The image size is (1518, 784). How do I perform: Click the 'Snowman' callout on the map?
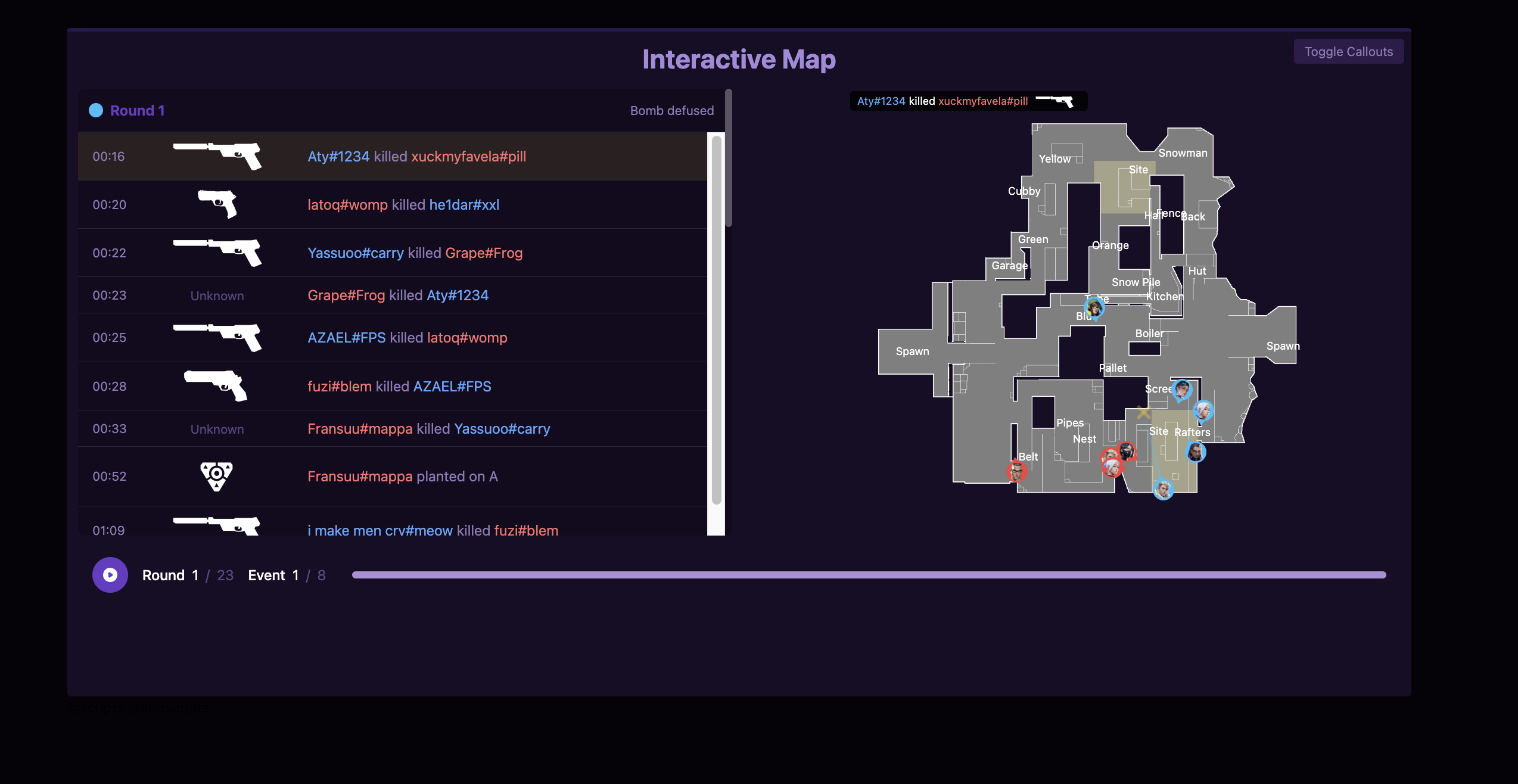(x=1183, y=153)
